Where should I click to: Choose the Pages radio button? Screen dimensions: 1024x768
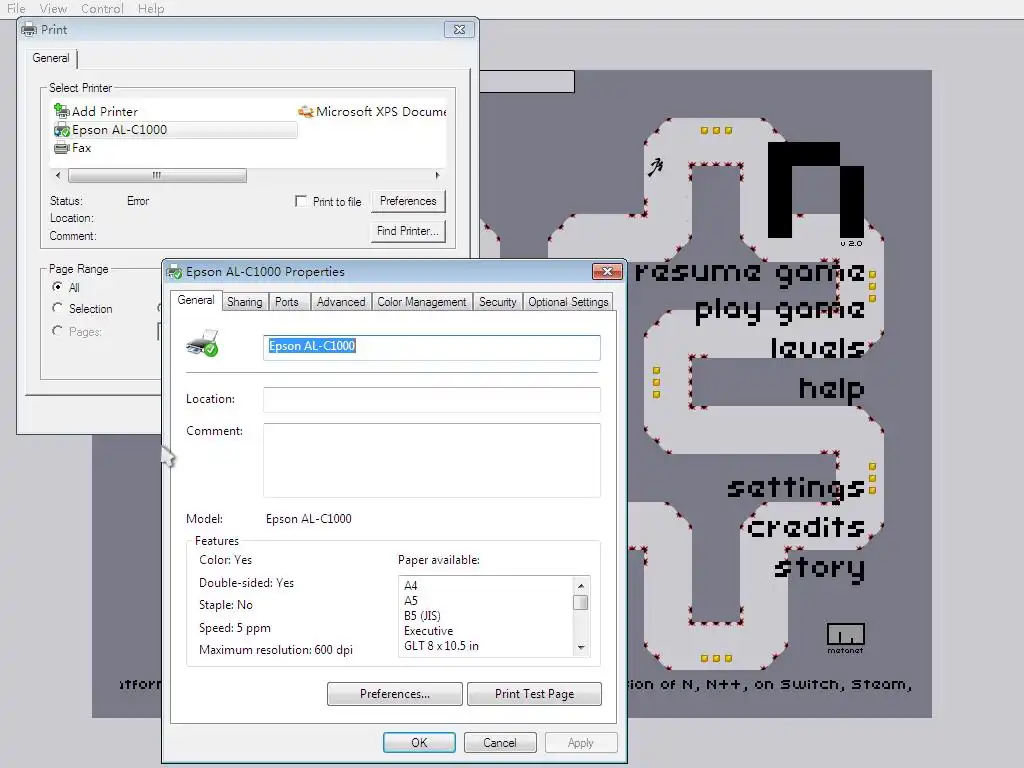(57, 331)
